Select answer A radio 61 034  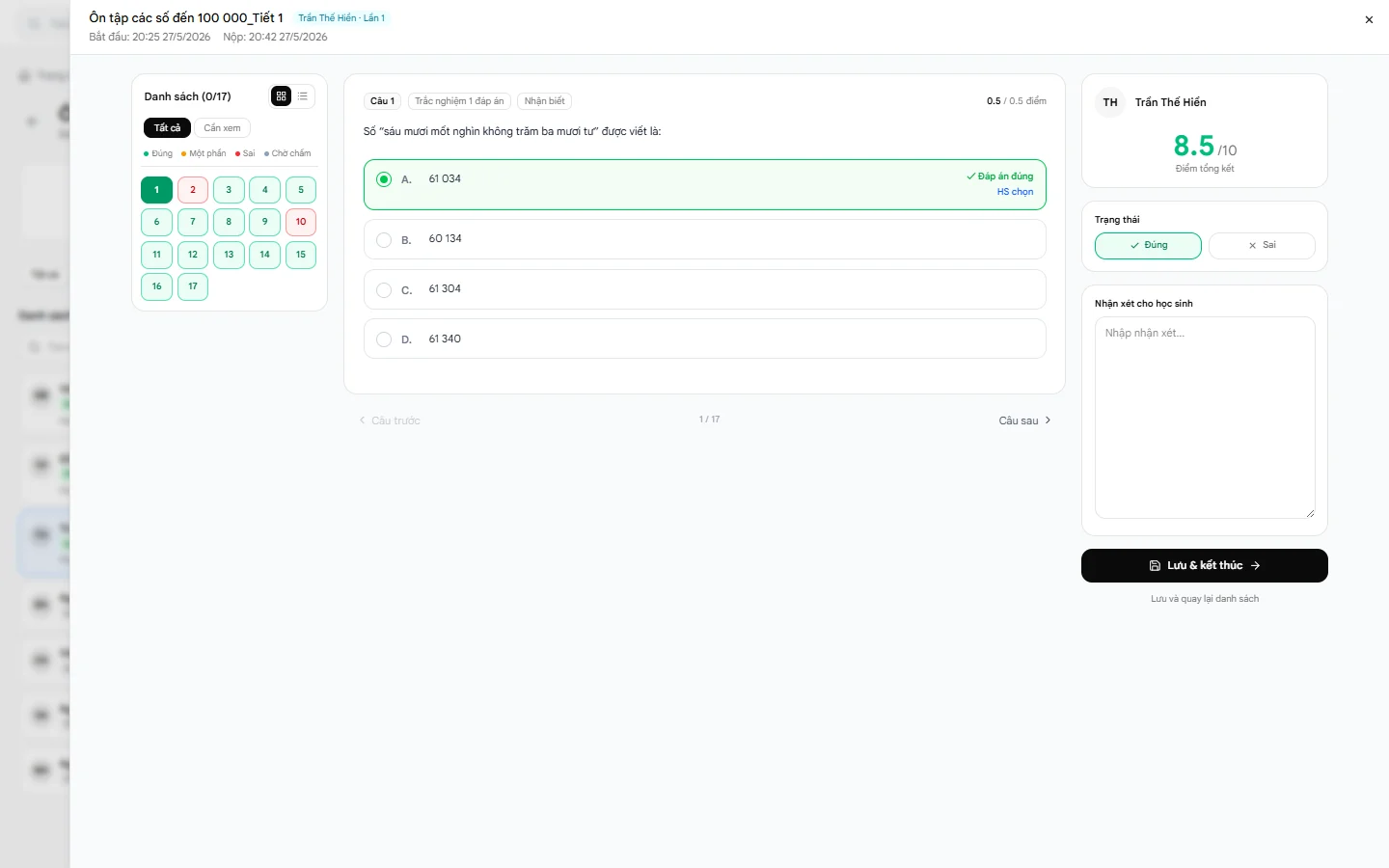click(x=384, y=179)
